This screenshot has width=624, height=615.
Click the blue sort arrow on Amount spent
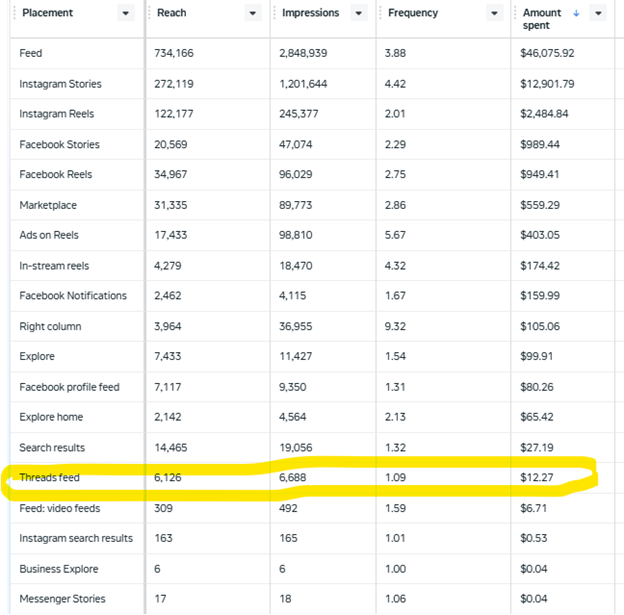(576, 13)
